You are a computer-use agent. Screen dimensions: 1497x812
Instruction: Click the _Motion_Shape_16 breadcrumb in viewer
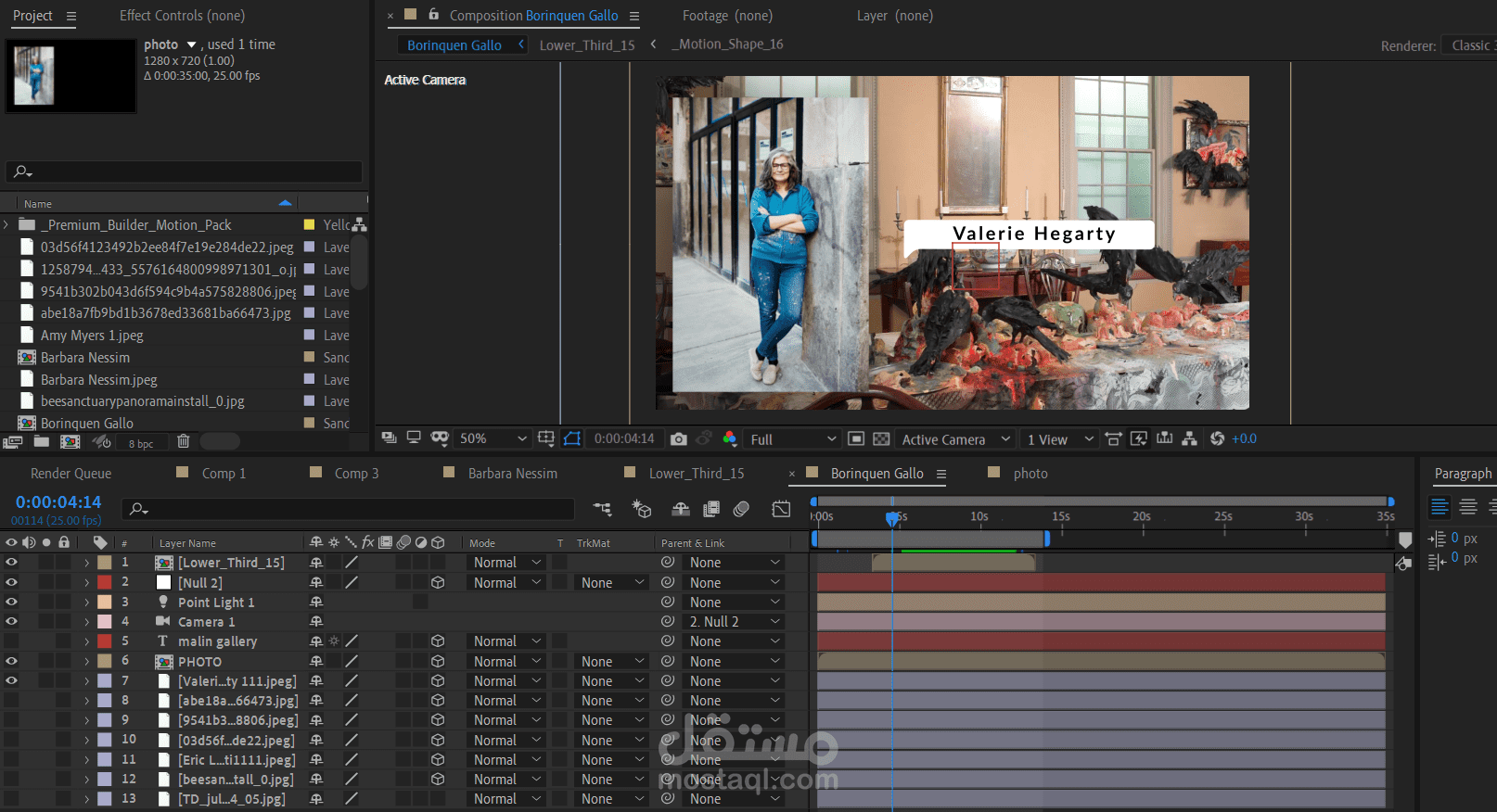pos(728,44)
